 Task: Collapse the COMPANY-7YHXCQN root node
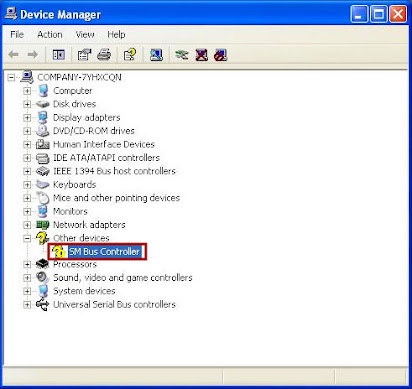[x=11, y=77]
